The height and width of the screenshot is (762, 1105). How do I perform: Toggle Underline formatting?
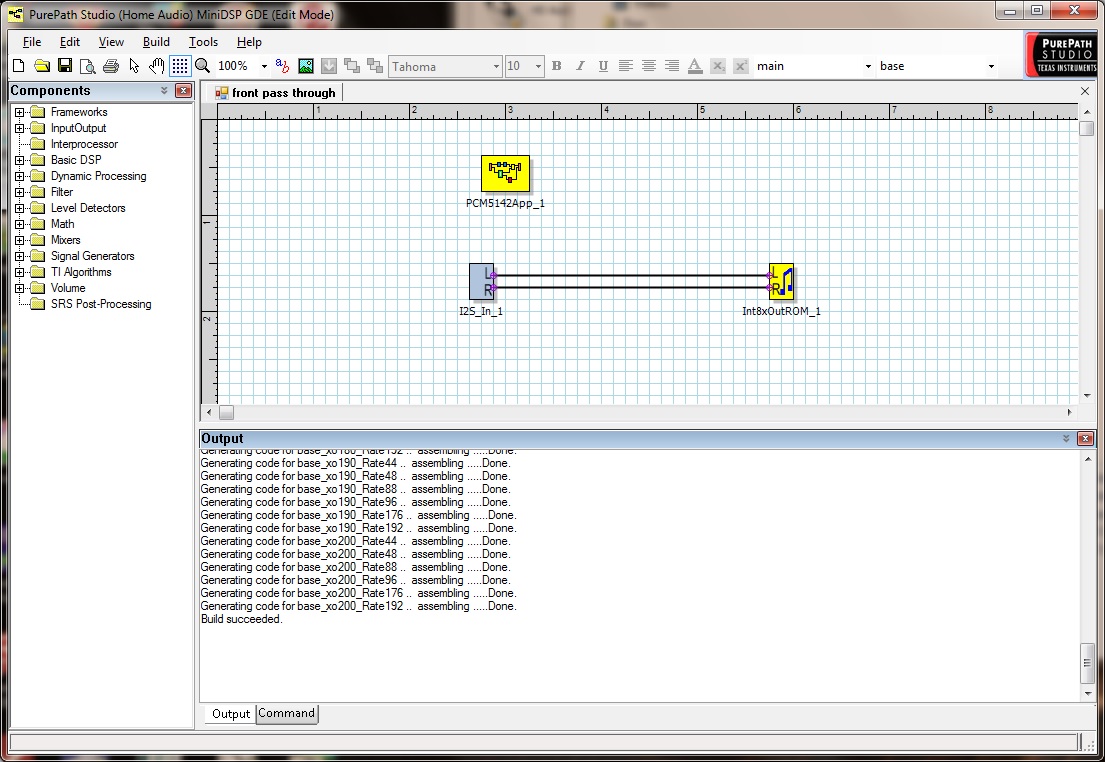point(603,66)
